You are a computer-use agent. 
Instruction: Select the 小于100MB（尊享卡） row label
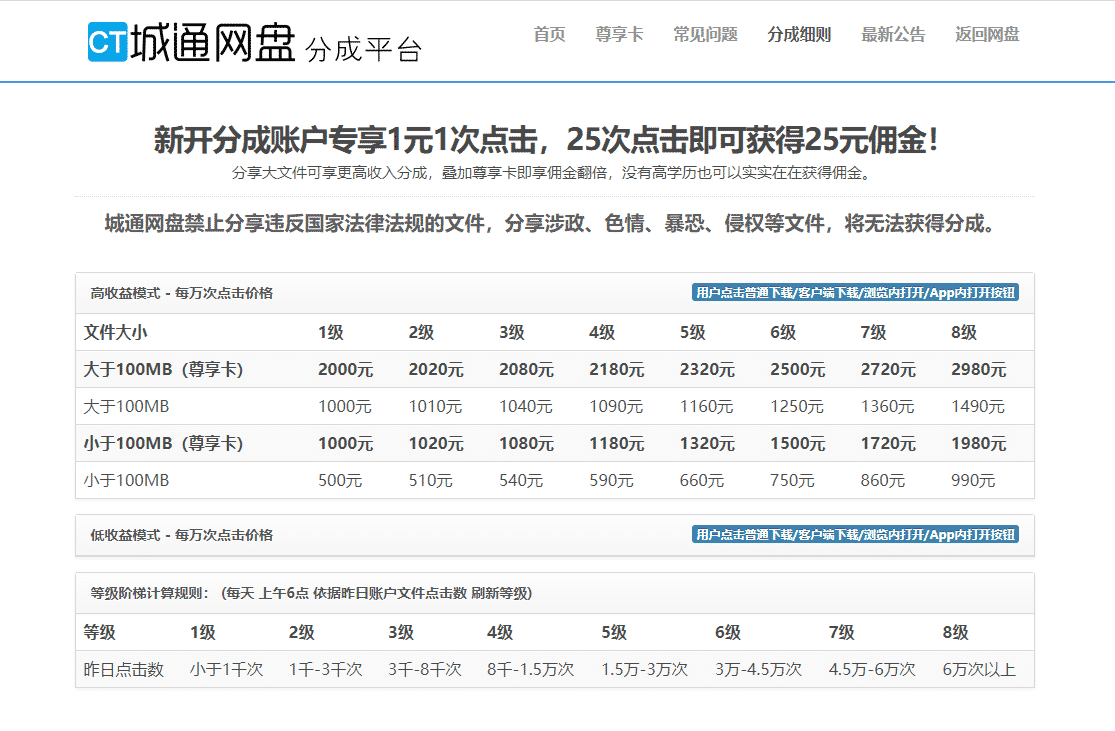[163, 443]
